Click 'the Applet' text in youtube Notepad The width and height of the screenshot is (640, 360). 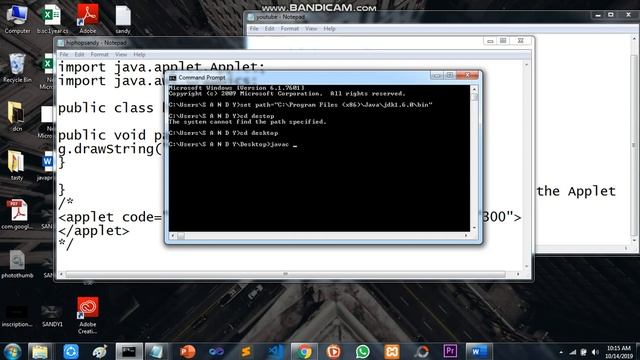click(576, 191)
